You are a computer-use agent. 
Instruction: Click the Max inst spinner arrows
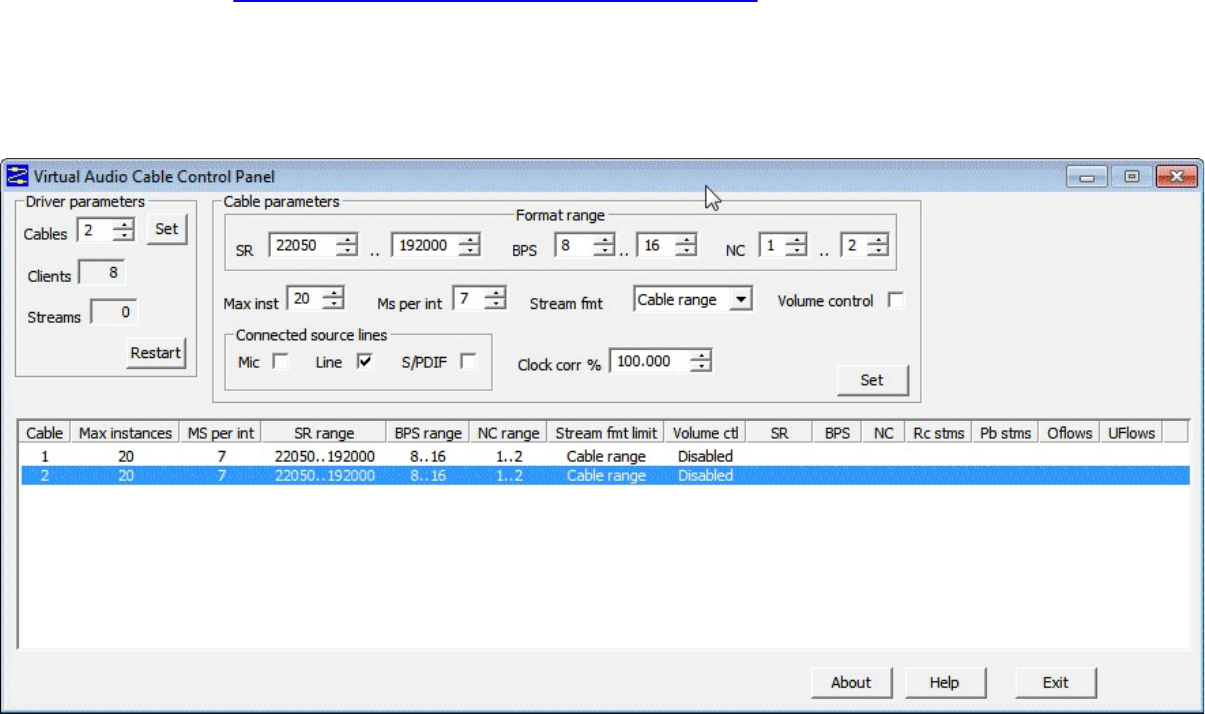point(333,298)
